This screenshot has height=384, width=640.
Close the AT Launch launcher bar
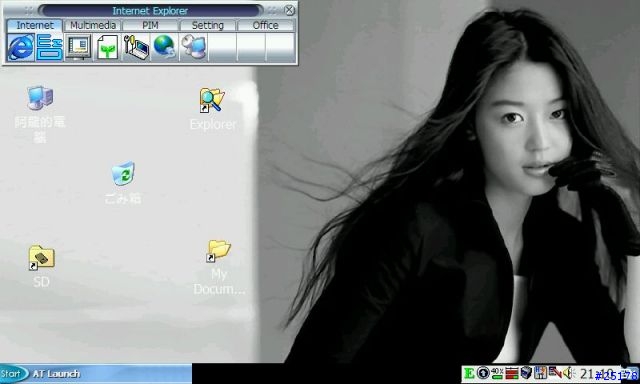click(x=289, y=10)
